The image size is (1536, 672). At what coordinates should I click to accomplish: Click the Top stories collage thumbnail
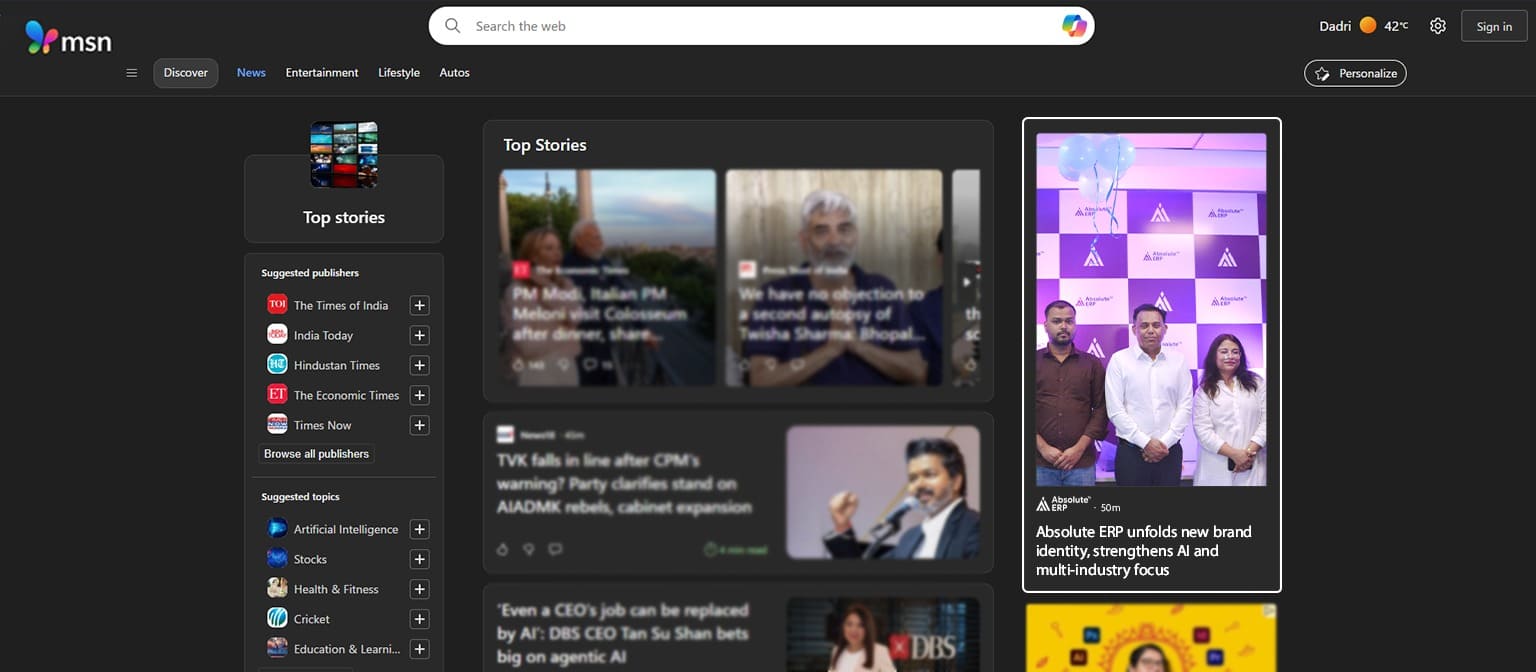(x=344, y=155)
